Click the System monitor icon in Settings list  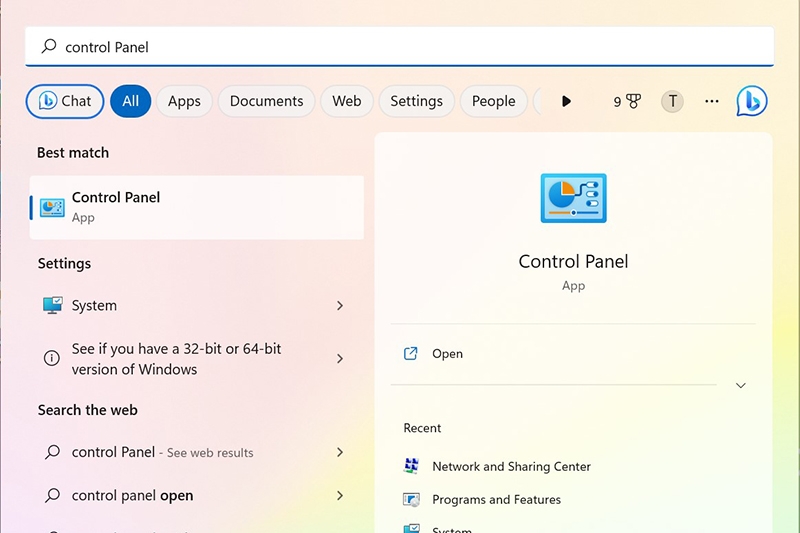click(x=52, y=306)
